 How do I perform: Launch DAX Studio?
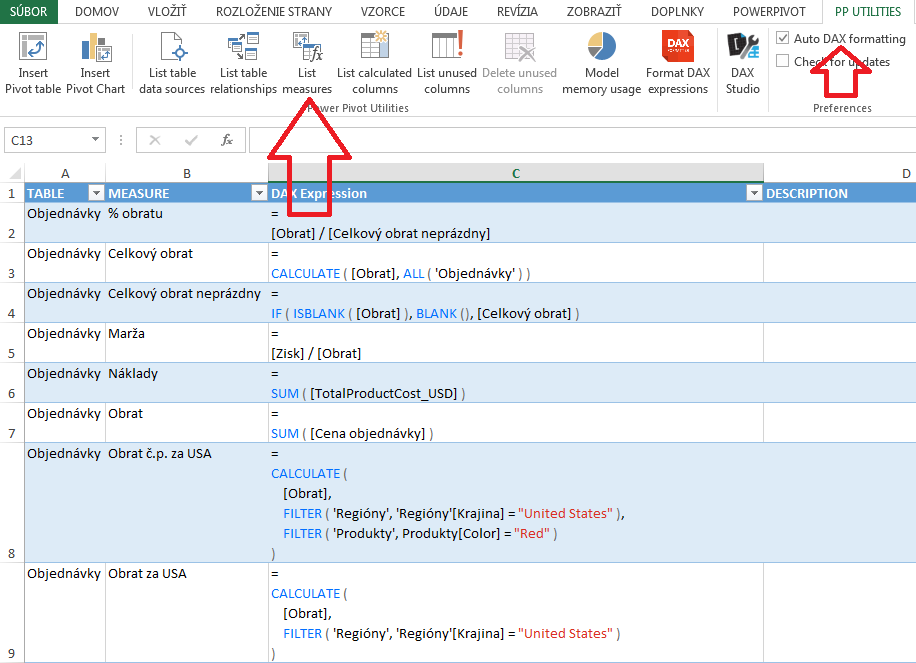[742, 63]
